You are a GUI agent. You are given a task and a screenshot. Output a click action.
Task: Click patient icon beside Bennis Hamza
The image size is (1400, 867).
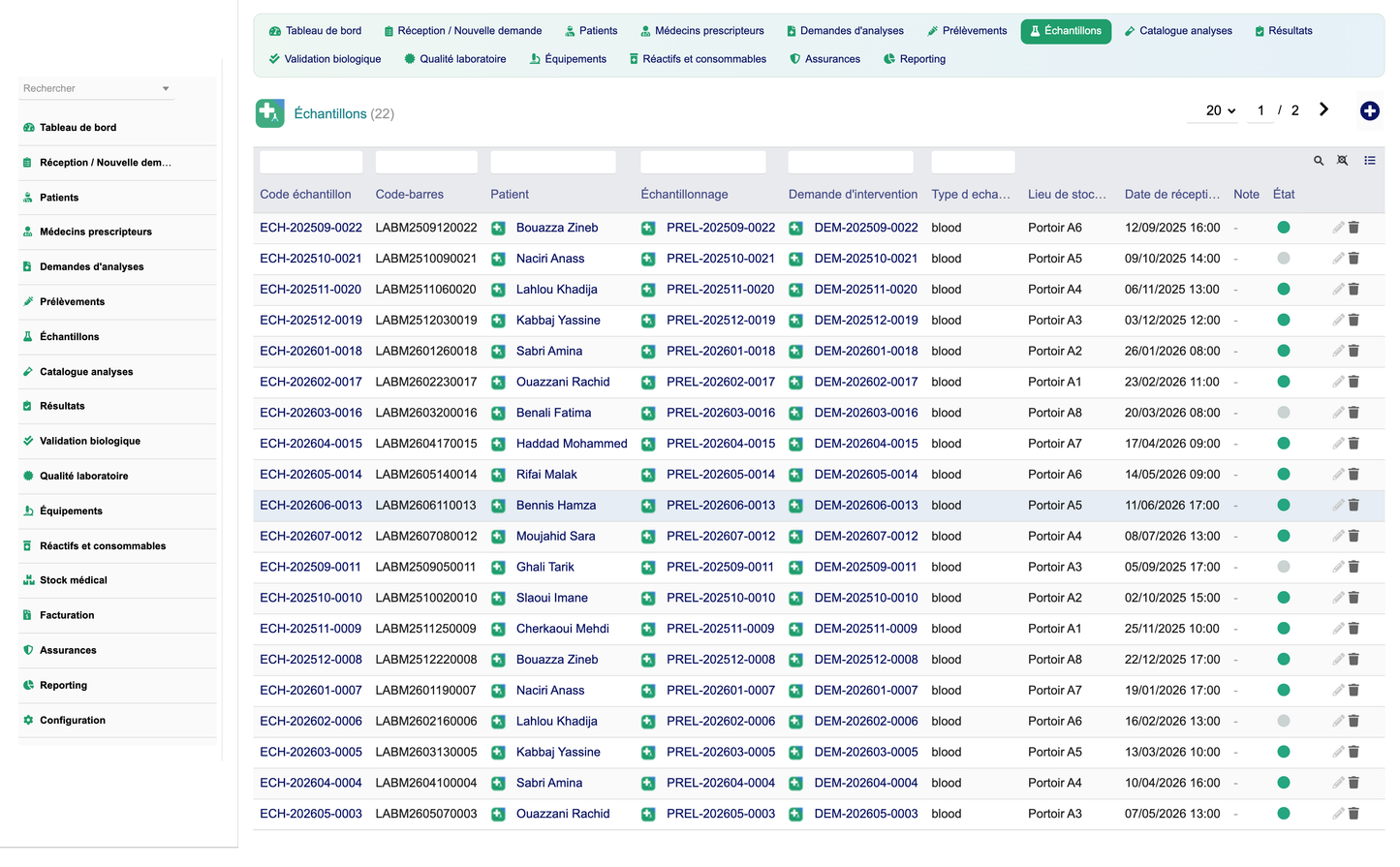(x=498, y=505)
